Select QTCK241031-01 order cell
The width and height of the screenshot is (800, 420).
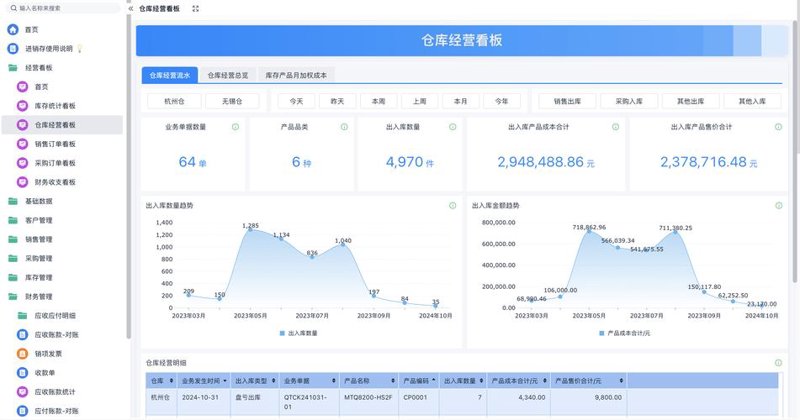[310, 402]
